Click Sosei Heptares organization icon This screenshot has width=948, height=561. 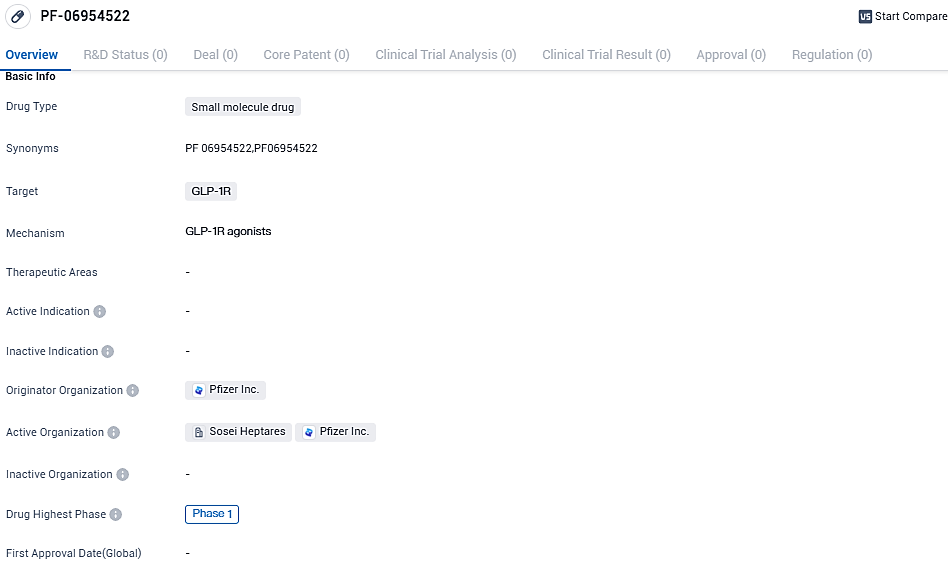(x=199, y=433)
